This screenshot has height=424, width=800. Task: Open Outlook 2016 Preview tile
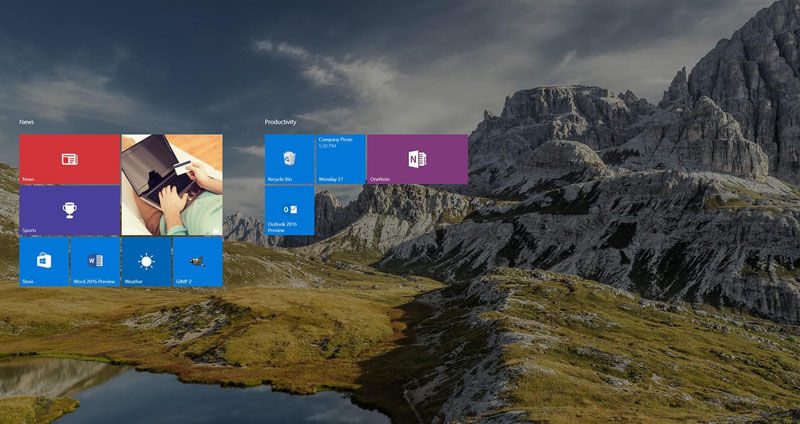tap(289, 210)
